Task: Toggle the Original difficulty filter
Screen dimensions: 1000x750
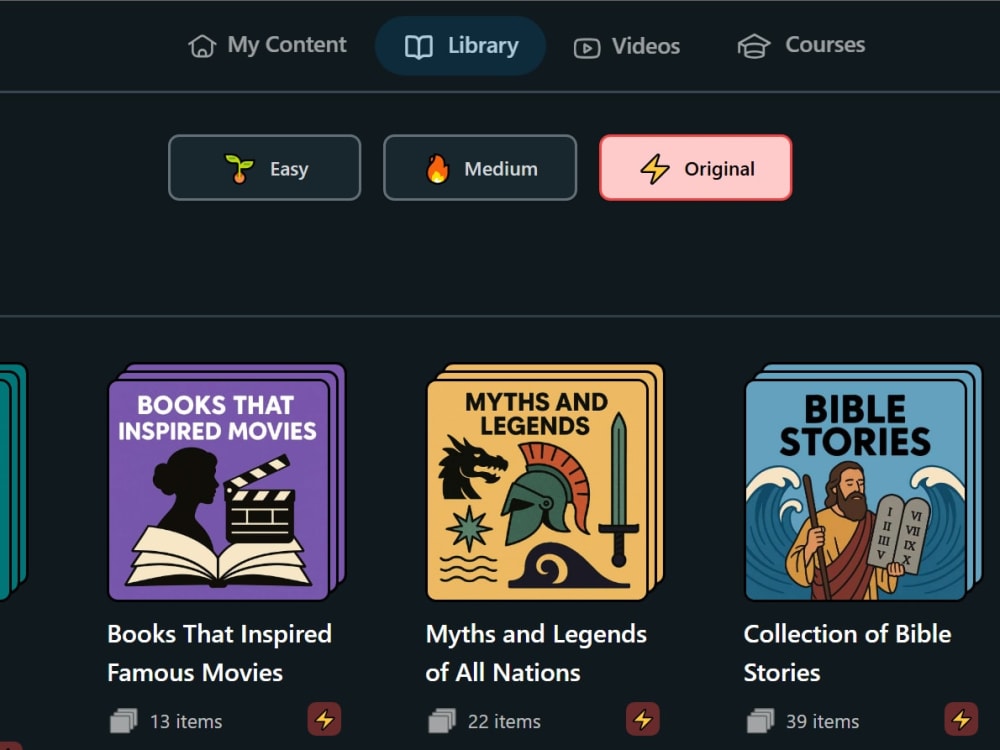Action: click(696, 168)
